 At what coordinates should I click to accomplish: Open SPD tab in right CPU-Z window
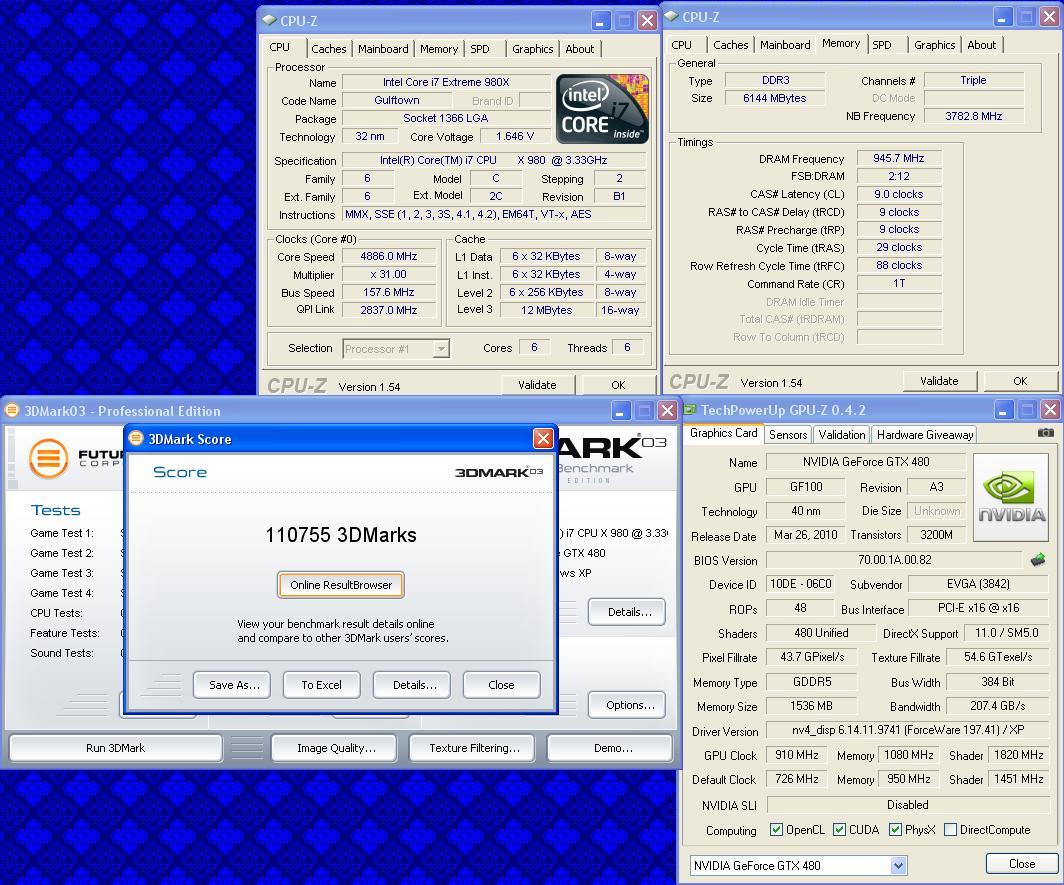click(882, 45)
